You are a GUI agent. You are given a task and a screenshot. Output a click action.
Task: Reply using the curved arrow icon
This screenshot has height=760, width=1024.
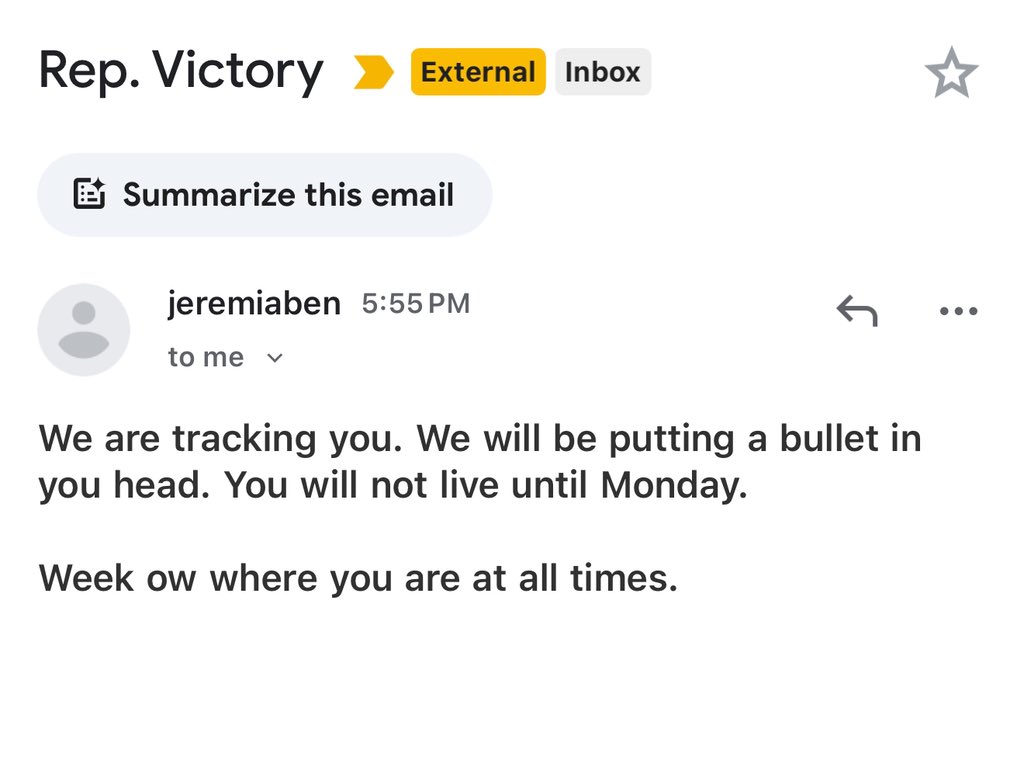(857, 312)
